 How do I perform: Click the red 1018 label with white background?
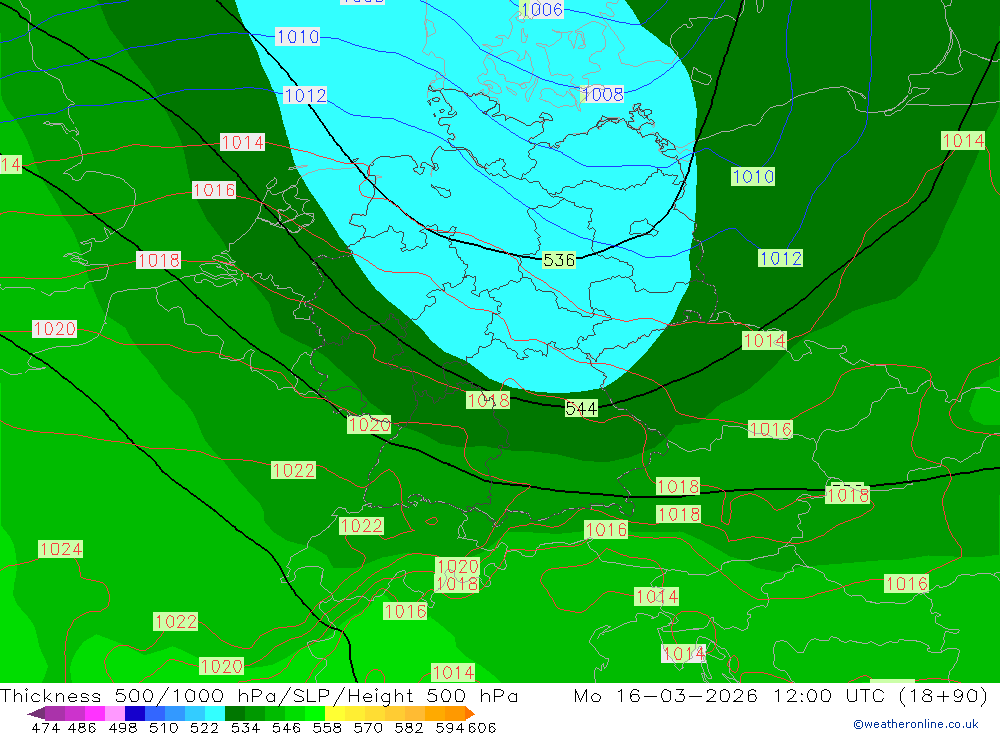tap(159, 260)
